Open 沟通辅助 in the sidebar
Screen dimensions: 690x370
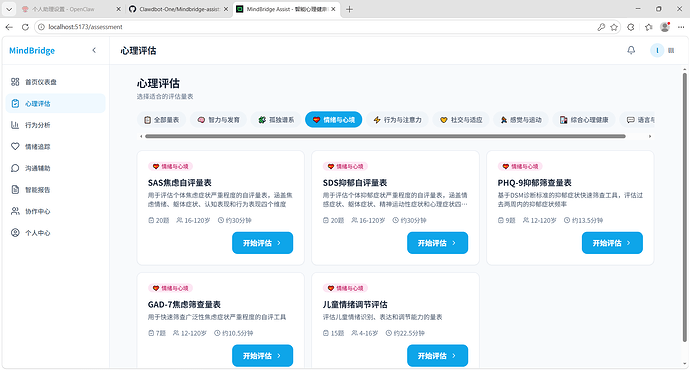[x=55, y=168]
